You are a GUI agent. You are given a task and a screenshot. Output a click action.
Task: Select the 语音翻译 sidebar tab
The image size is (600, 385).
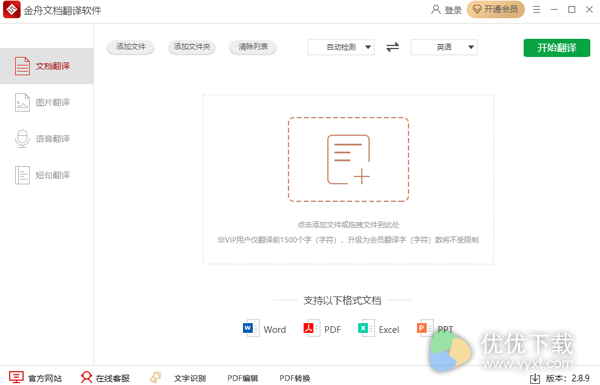[x=47, y=139]
